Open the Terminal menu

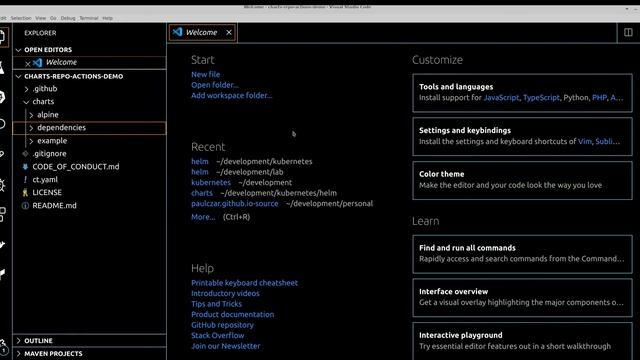click(x=89, y=18)
